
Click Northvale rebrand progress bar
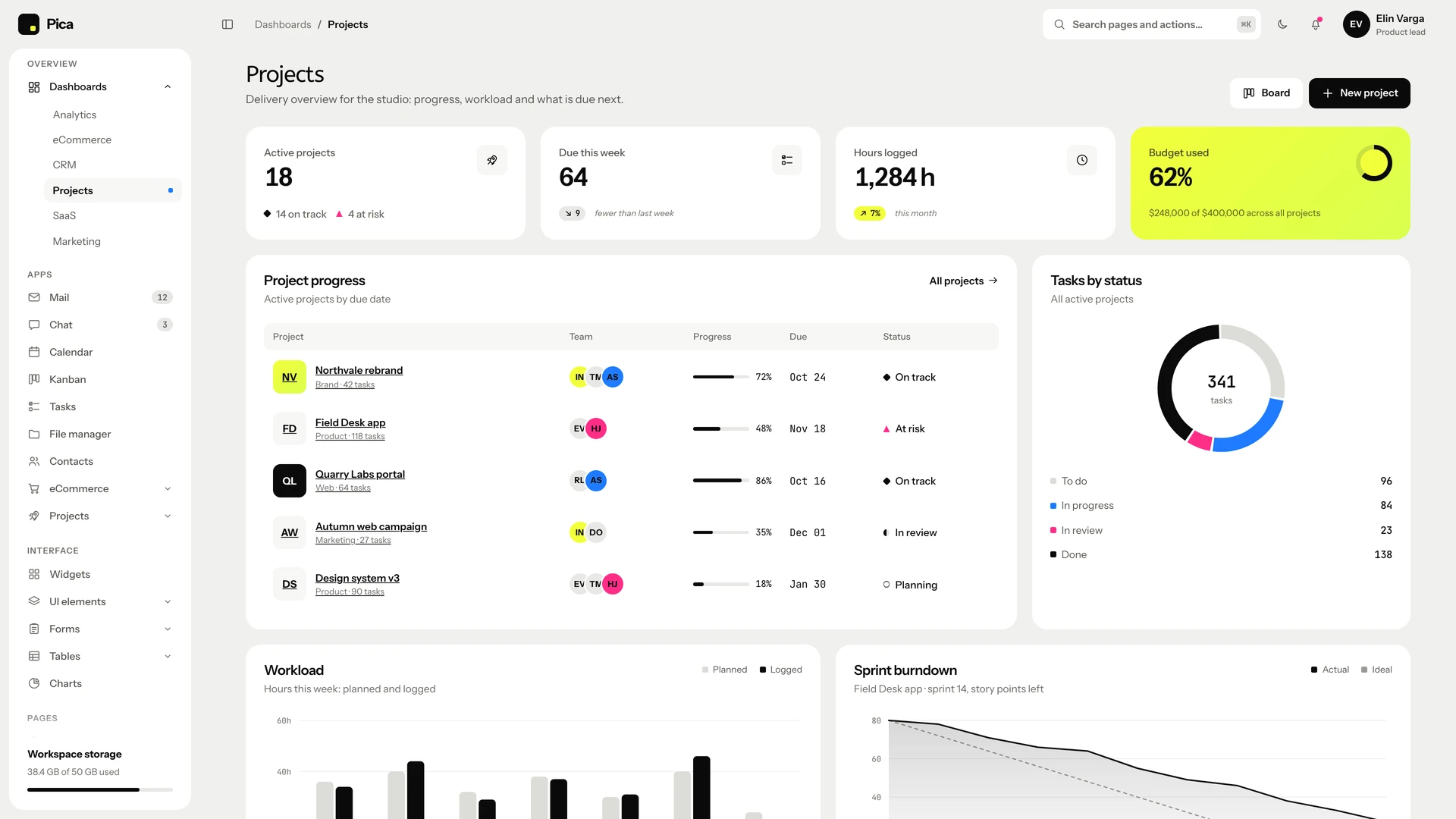720,377
